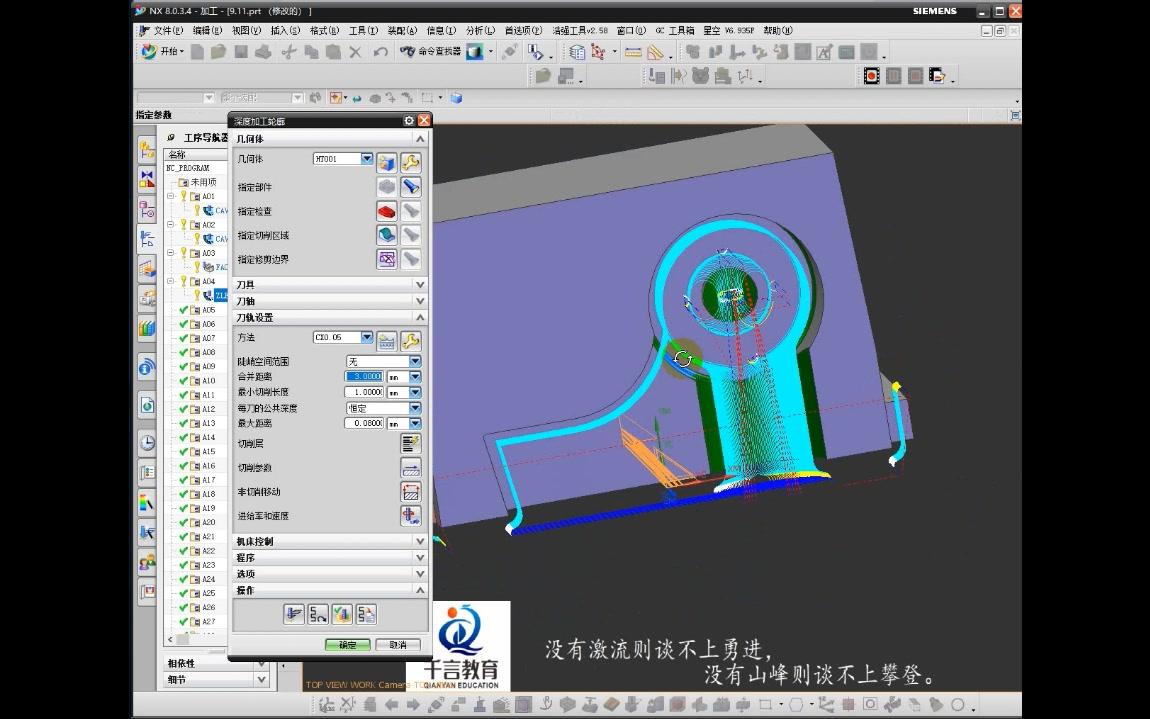
Task: Click the red 指定检查 (Specify Check) icon
Action: point(386,212)
